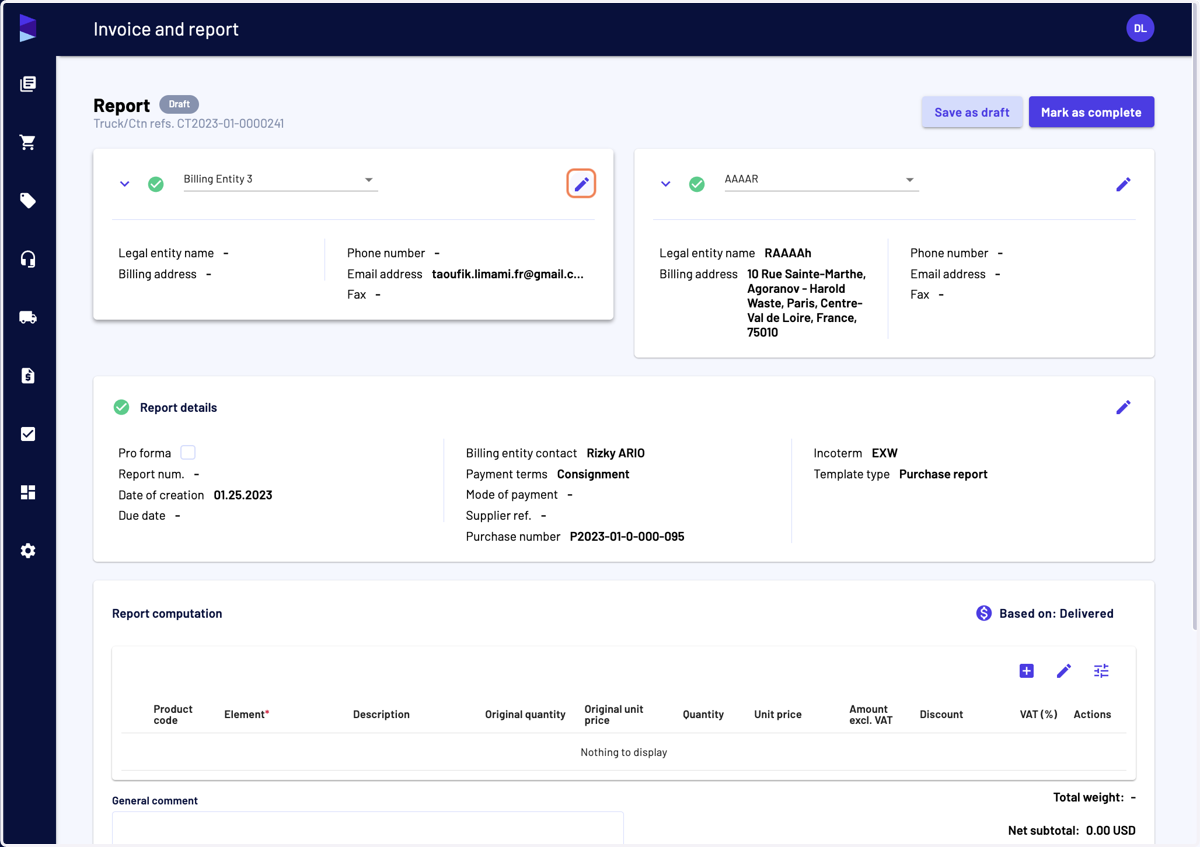
Task: Click the Element column header
Action: pyautogui.click(x=247, y=714)
